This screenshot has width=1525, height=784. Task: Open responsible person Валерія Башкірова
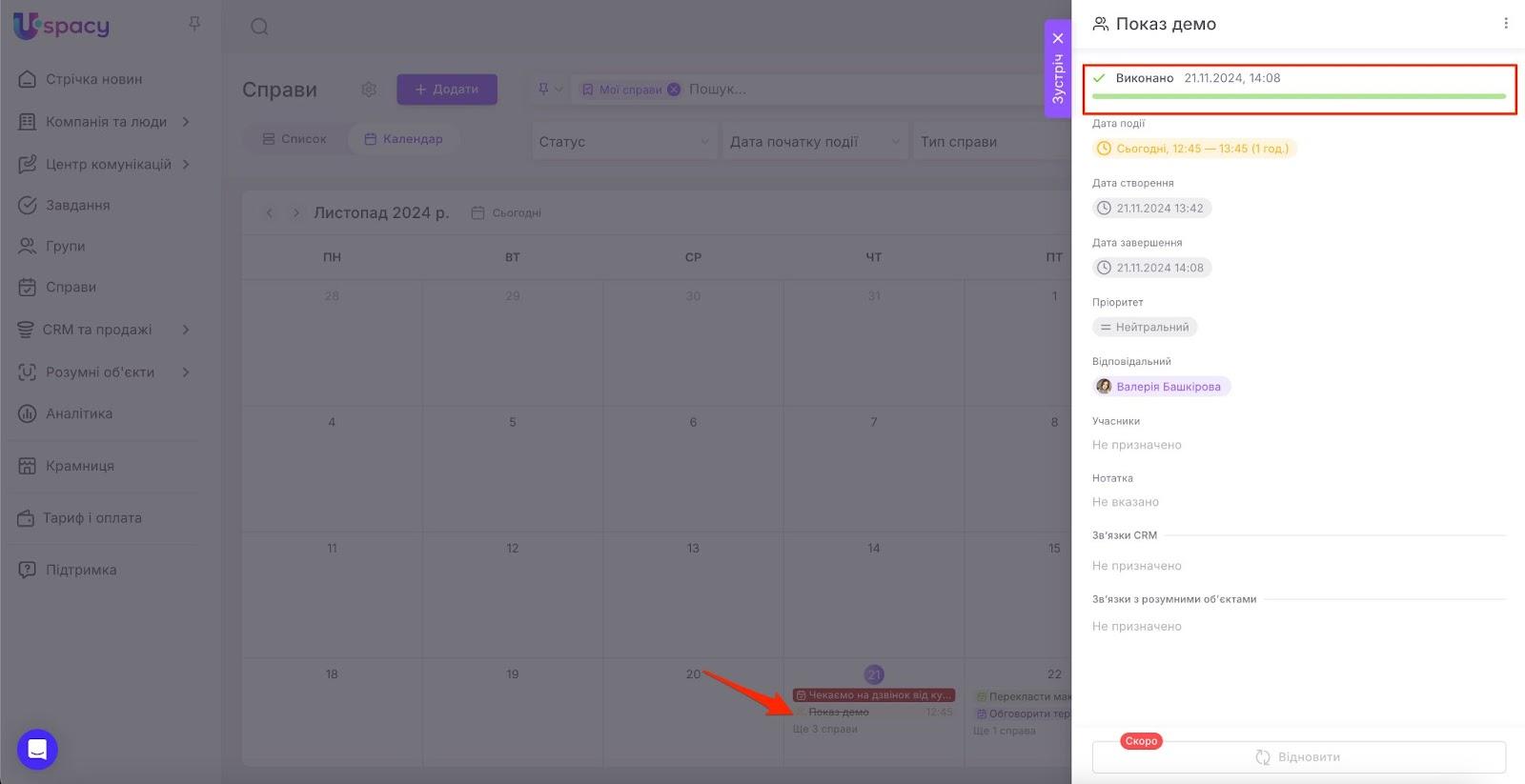[x=1162, y=387]
